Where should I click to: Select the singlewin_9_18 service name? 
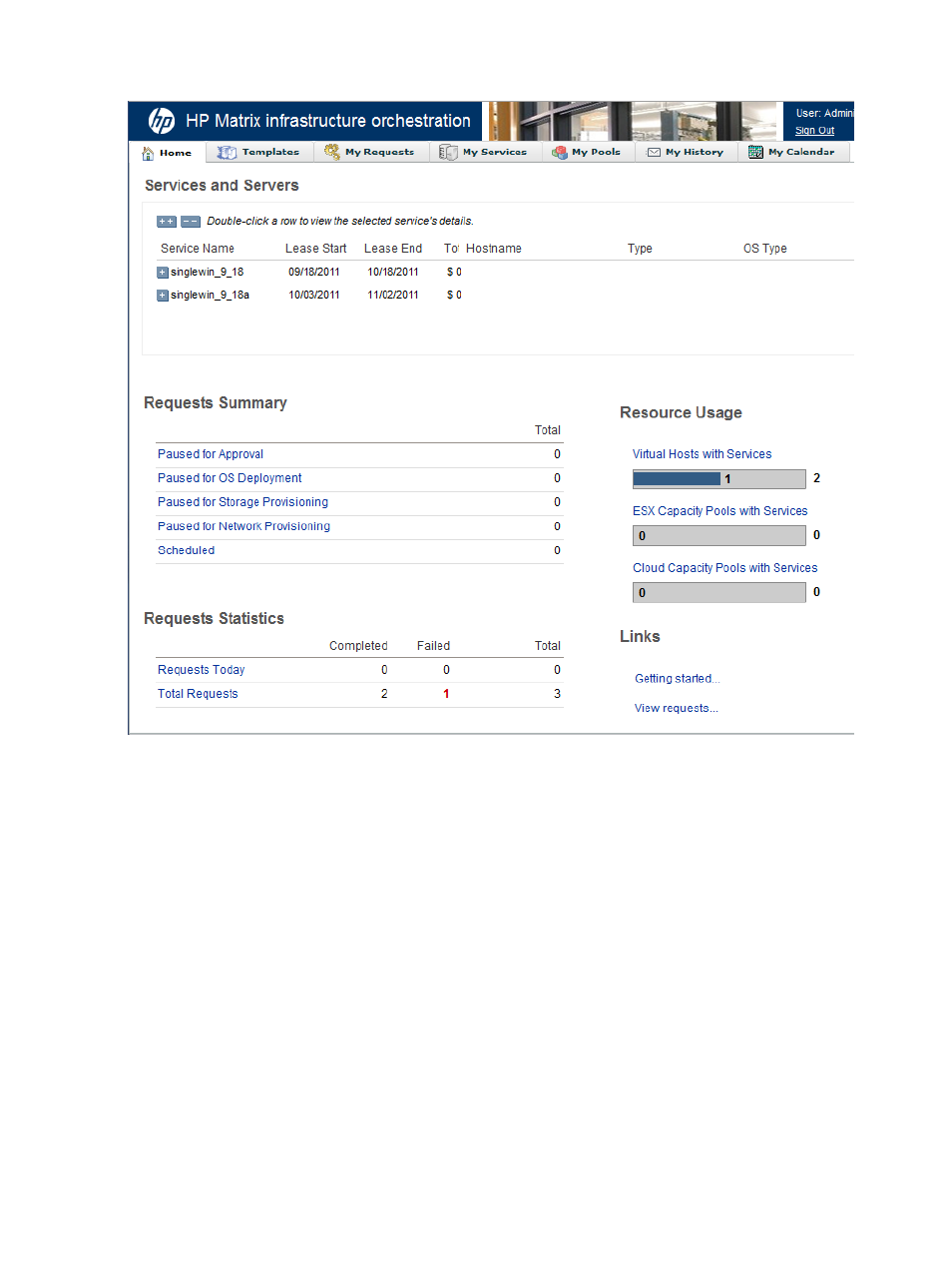[x=207, y=273]
